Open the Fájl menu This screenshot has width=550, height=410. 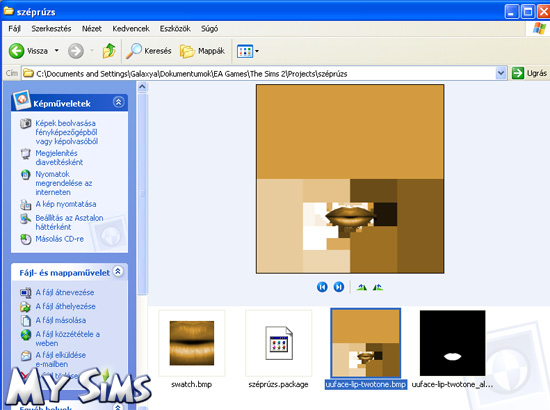click(x=14, y=28)
